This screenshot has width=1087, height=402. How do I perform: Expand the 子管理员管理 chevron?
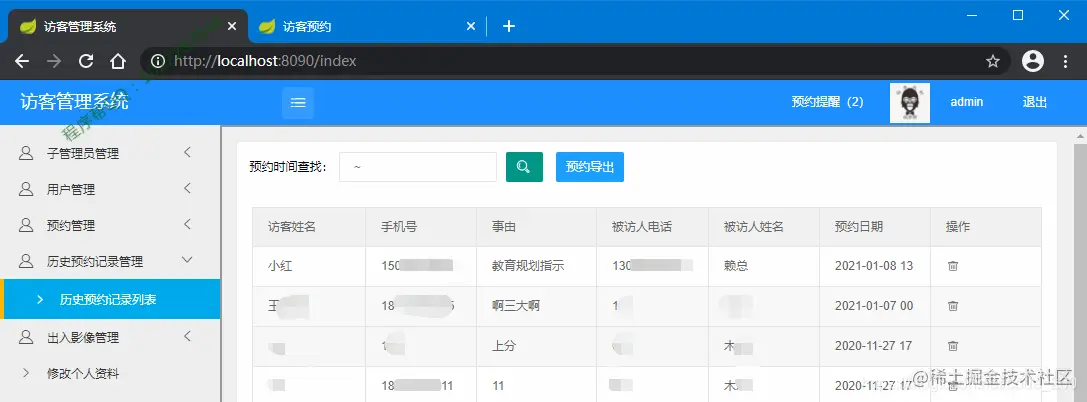click(x=187, y=152)
